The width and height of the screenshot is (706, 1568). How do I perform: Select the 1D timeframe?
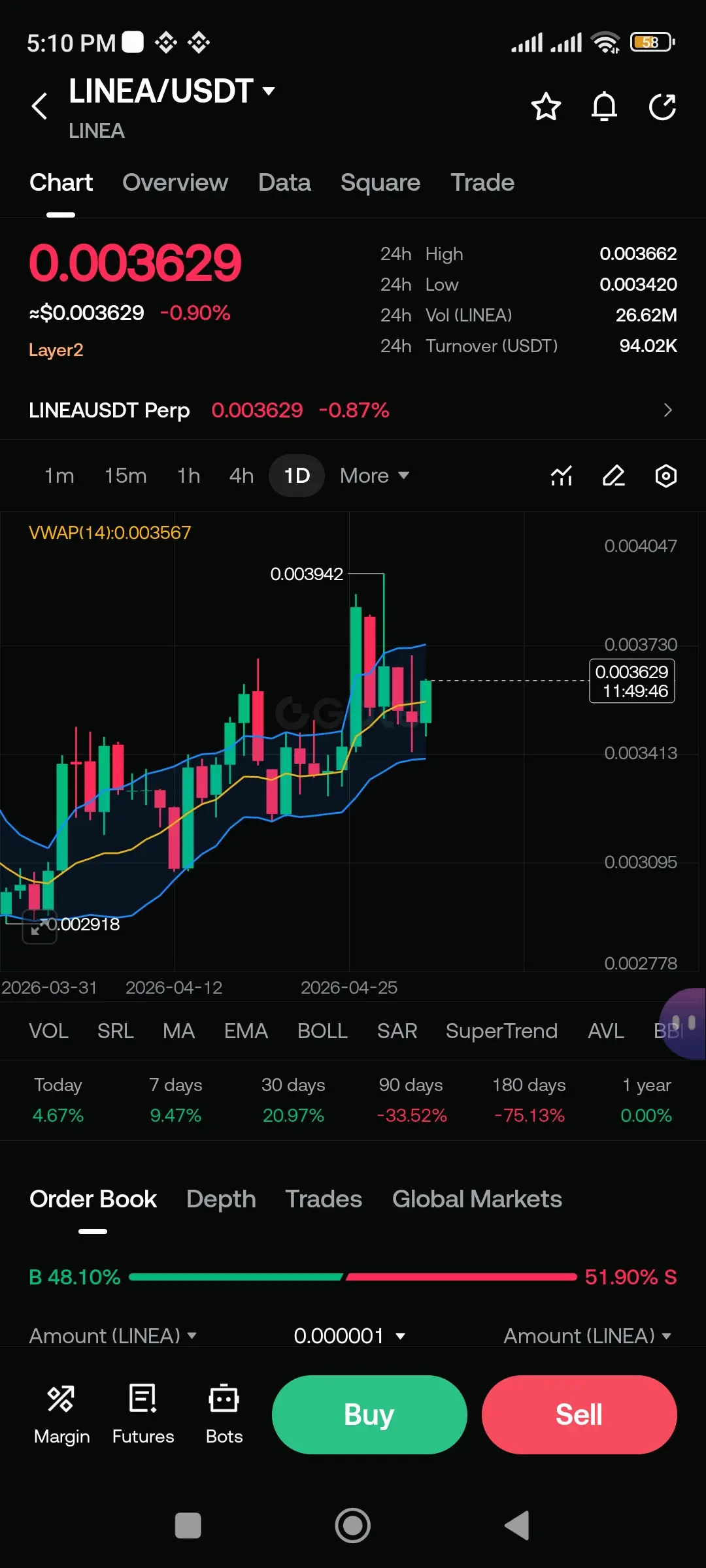click(297, 476)
